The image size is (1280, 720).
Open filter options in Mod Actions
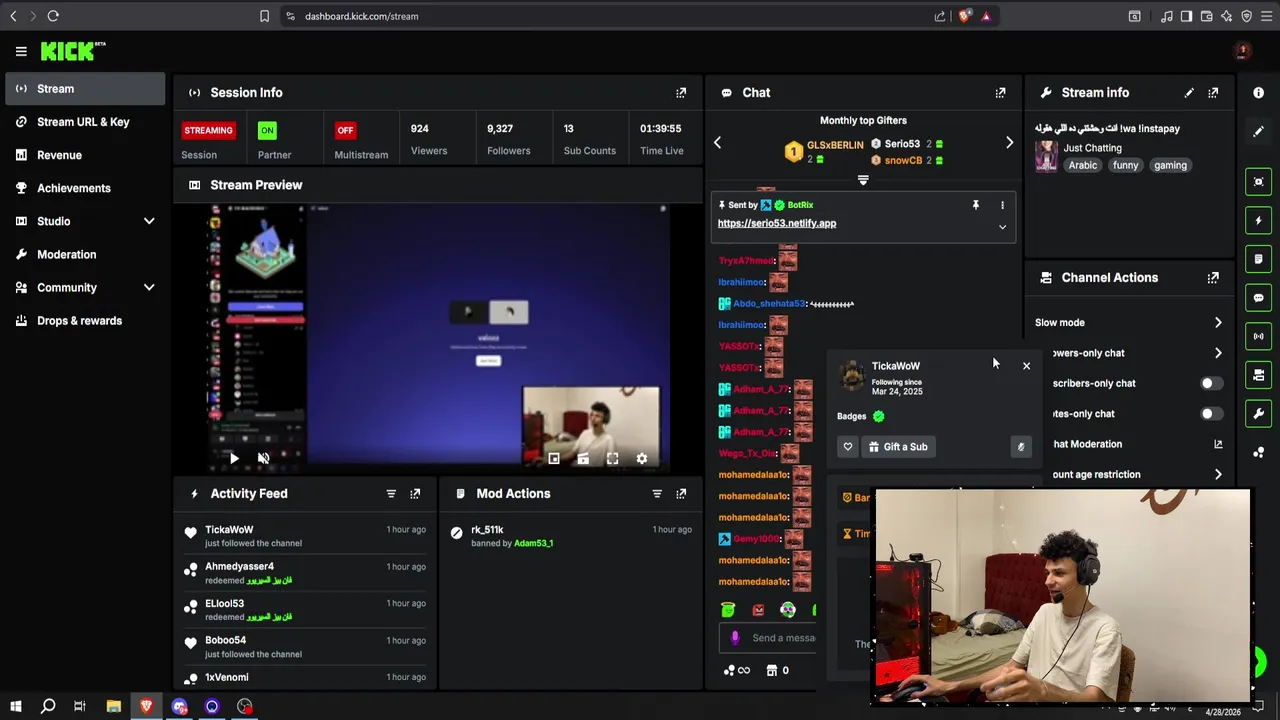[657, 494]
